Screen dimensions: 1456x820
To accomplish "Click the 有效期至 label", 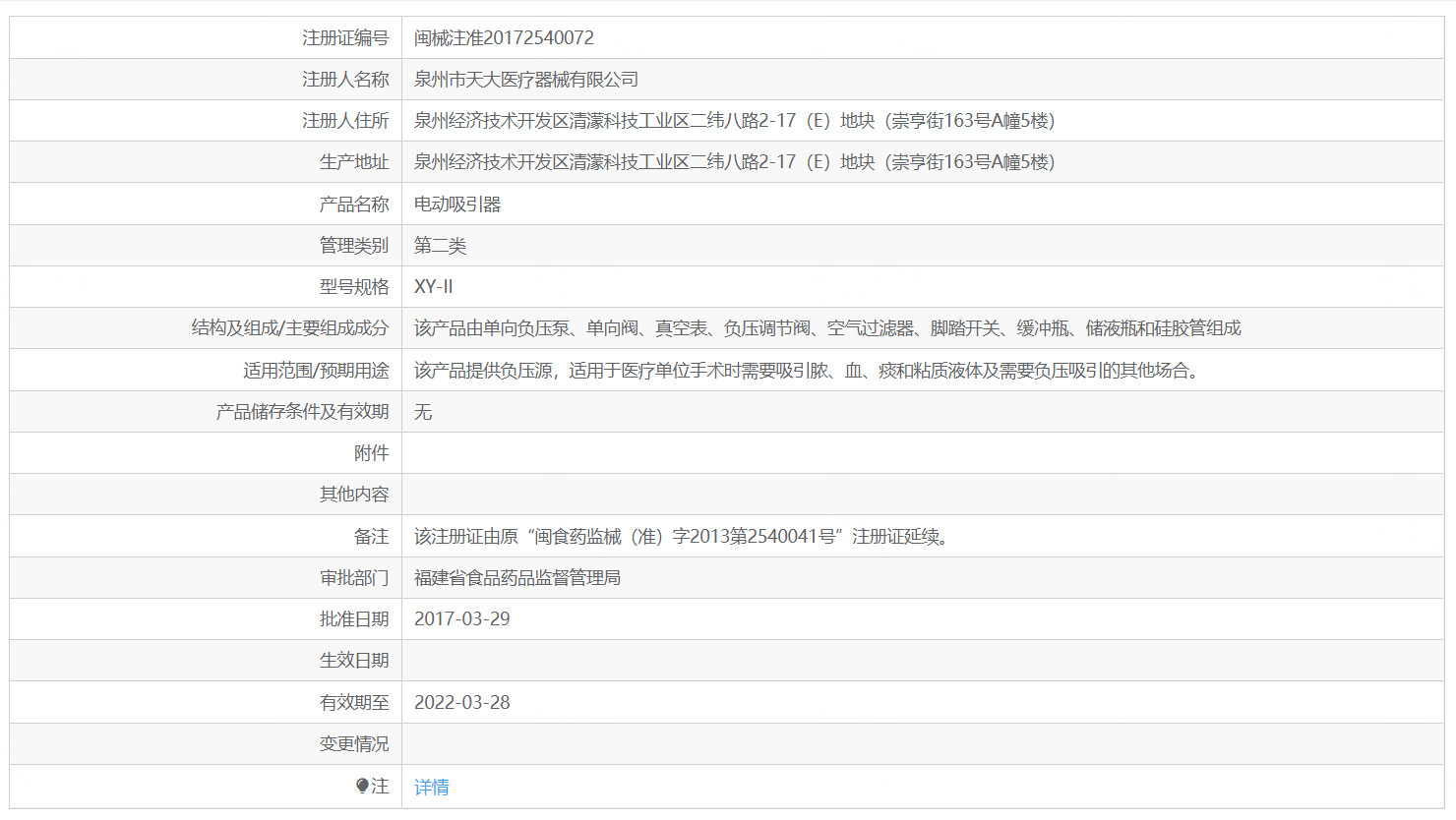I will point(354,703).
